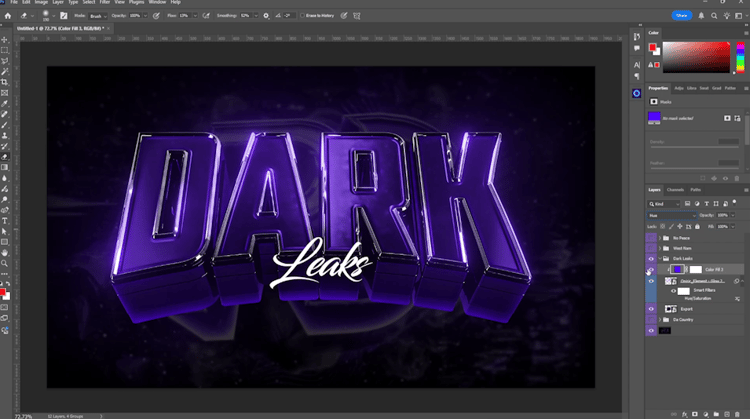
Task: Click the Color Fill 3 mask thumbnail
Action: pyautogui.click(x=696, y=270)
